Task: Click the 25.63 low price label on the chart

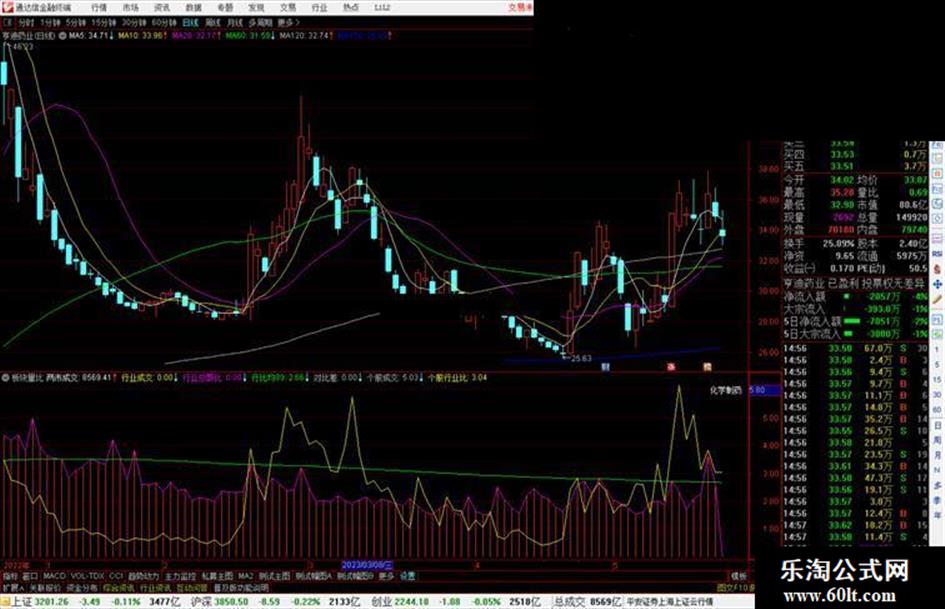Action: 581,359
